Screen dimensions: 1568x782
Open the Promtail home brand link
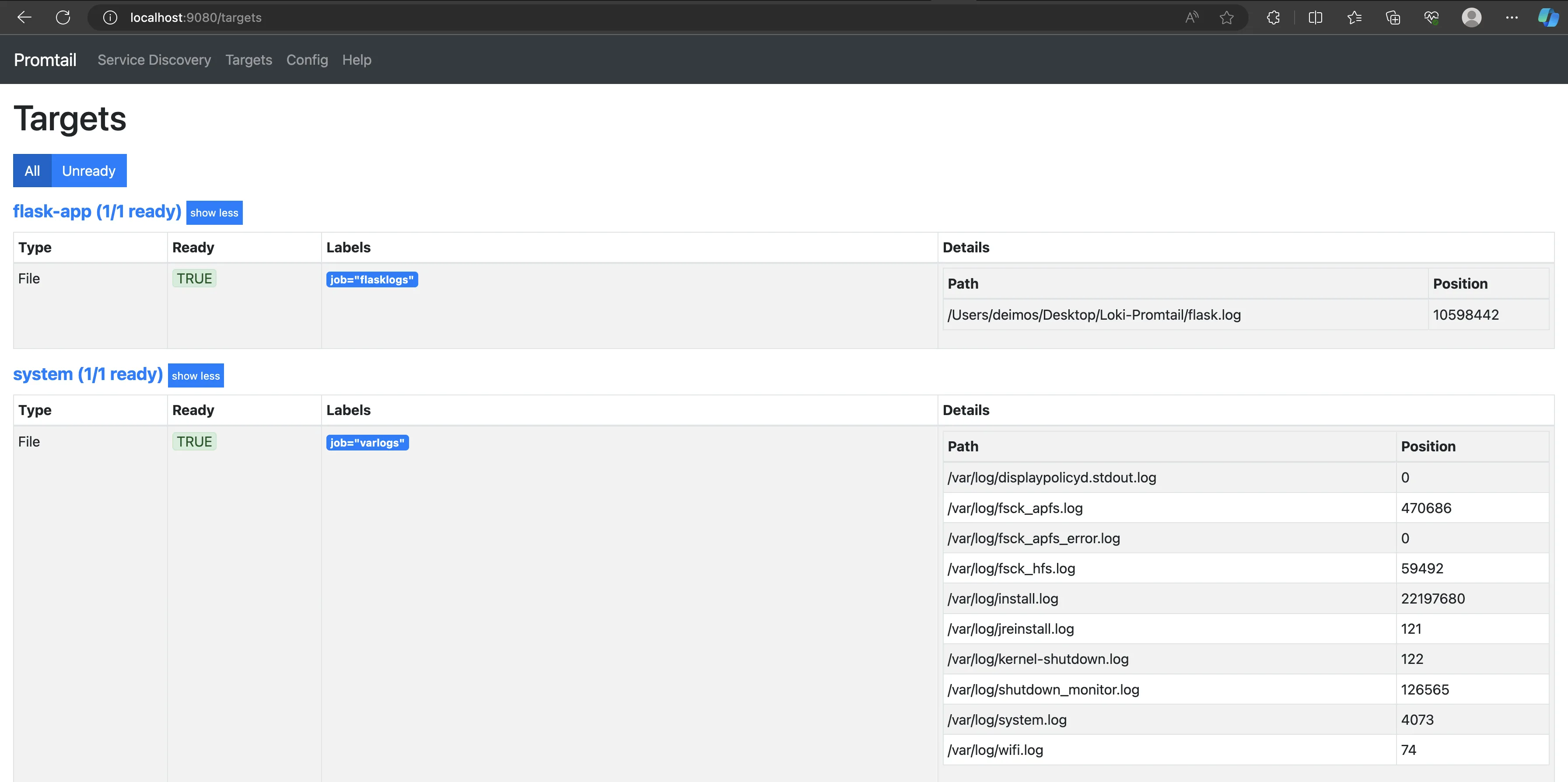tap(45, 59)
